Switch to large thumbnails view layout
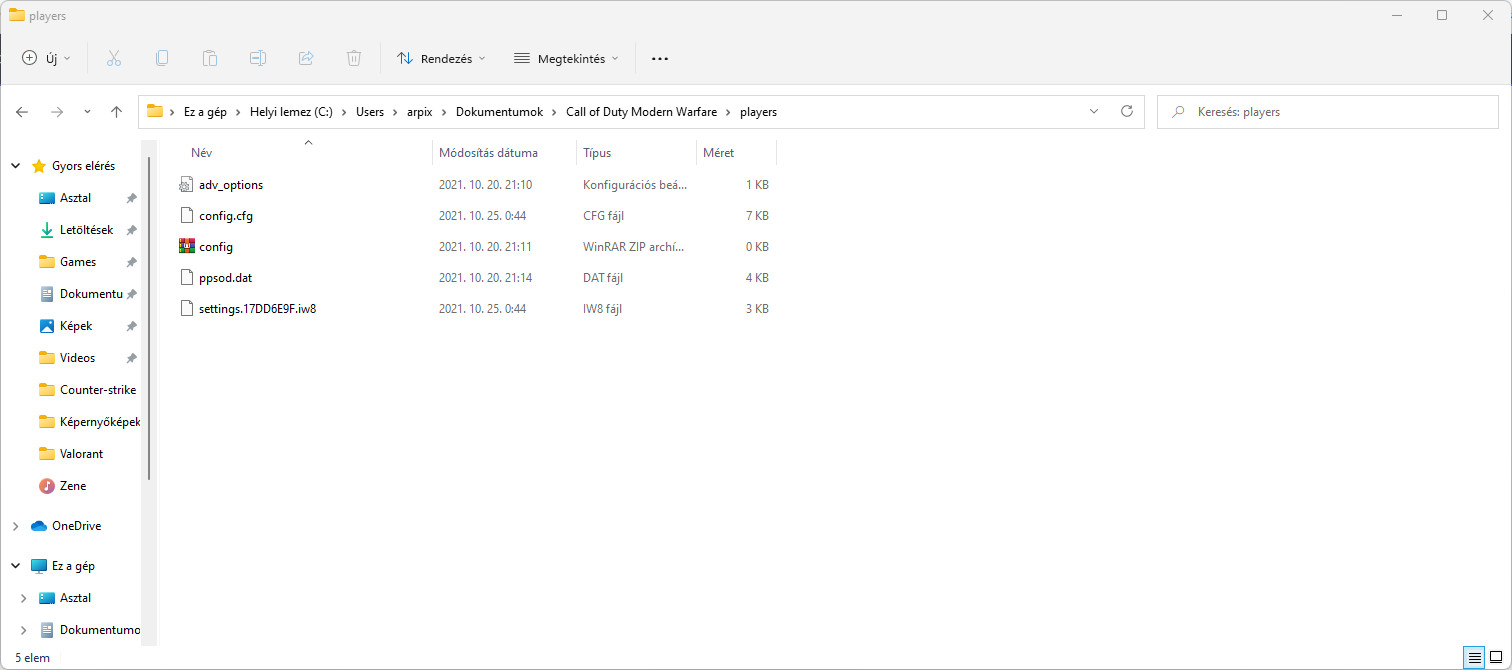This screenshot has width=1512, height=670. (x=1496, y=657)
